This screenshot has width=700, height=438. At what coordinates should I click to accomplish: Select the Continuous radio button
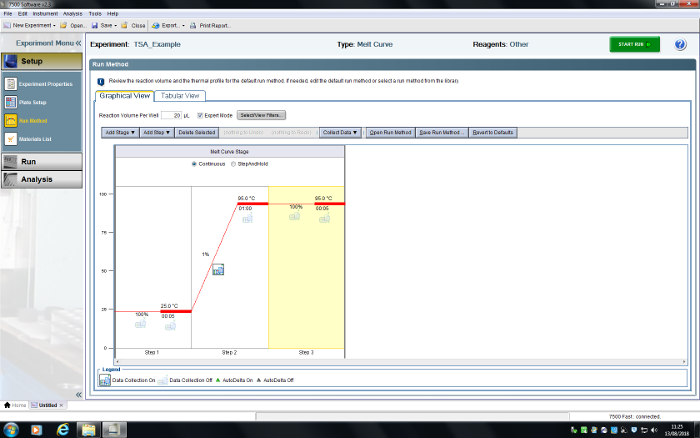click(x=194, y=163)
